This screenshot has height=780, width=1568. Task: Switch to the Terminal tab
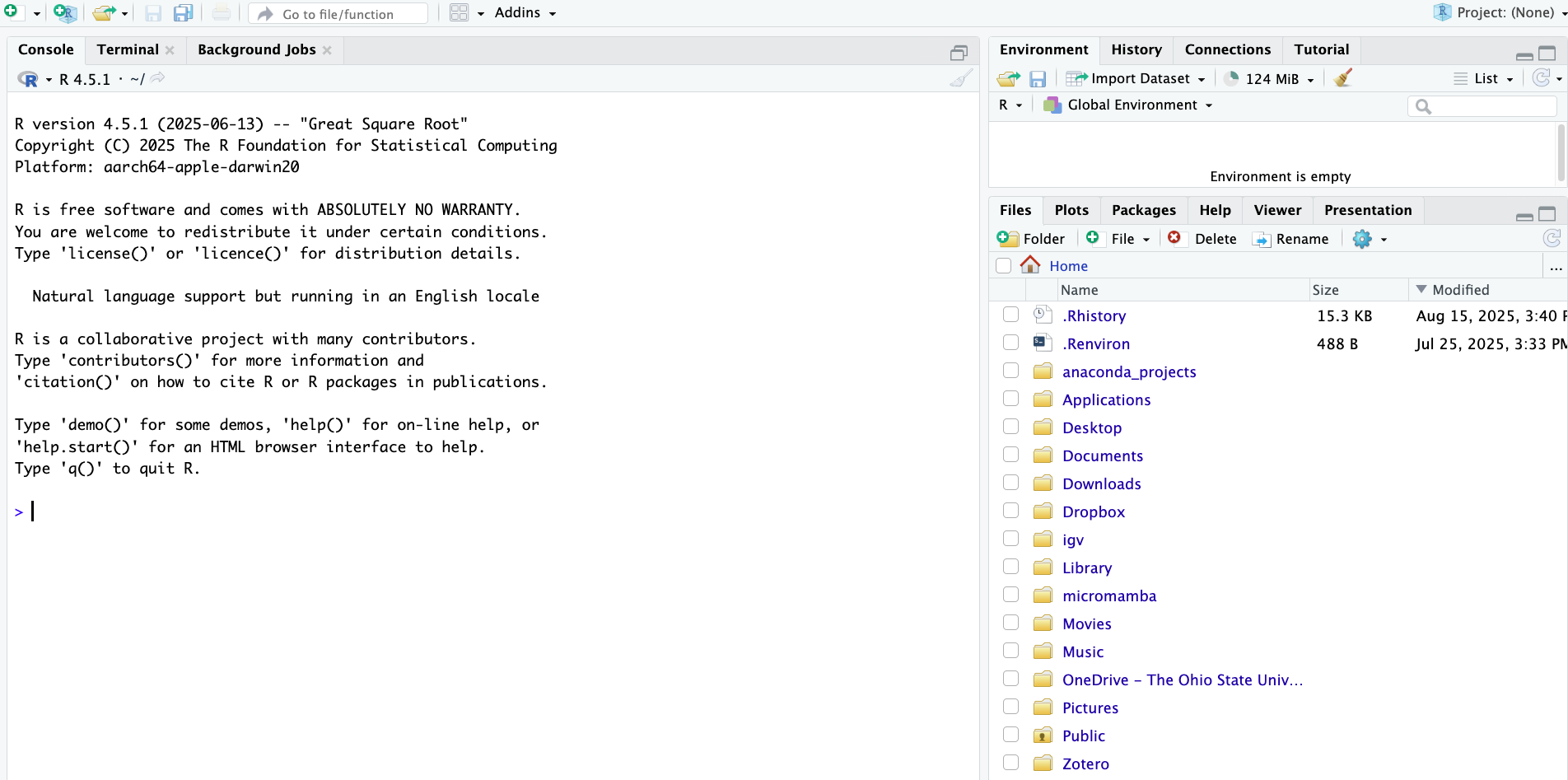click(x=128, y=49)
